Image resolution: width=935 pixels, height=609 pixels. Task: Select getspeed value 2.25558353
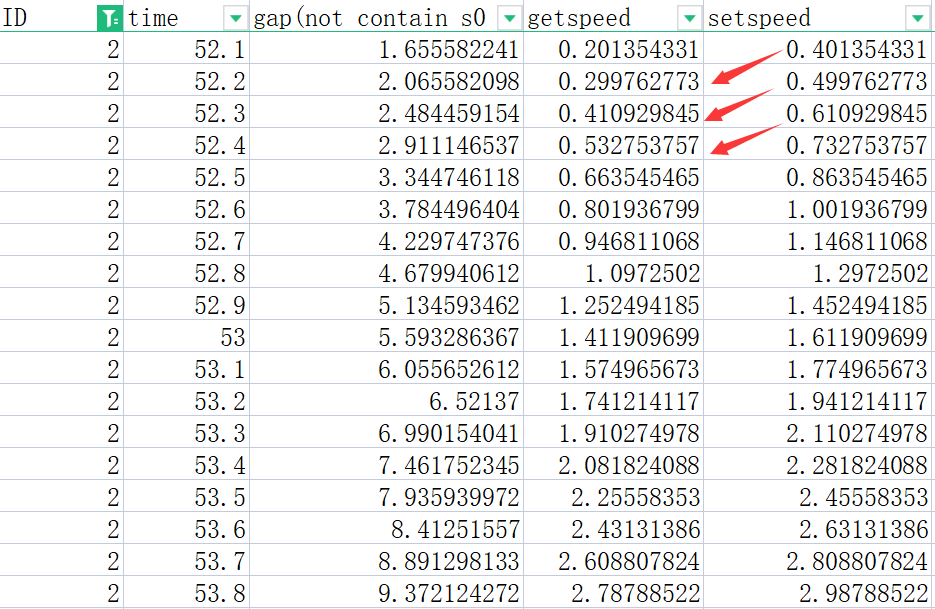[614, 497]
